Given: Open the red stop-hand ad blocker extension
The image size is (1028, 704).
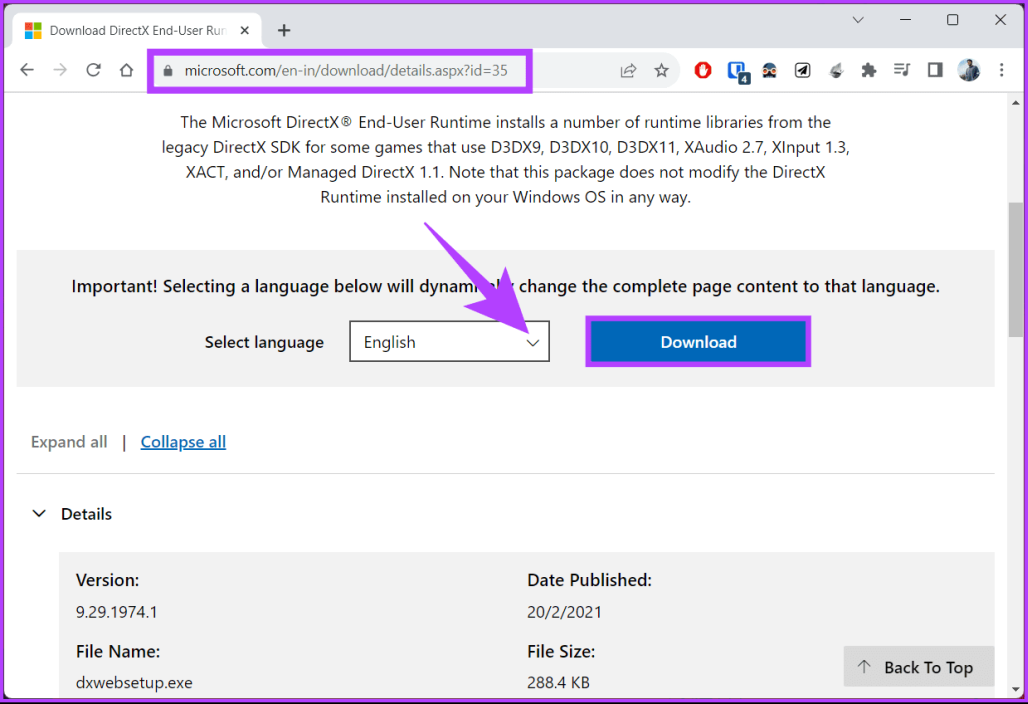Looking at the screenshot, I should (703, 70).
